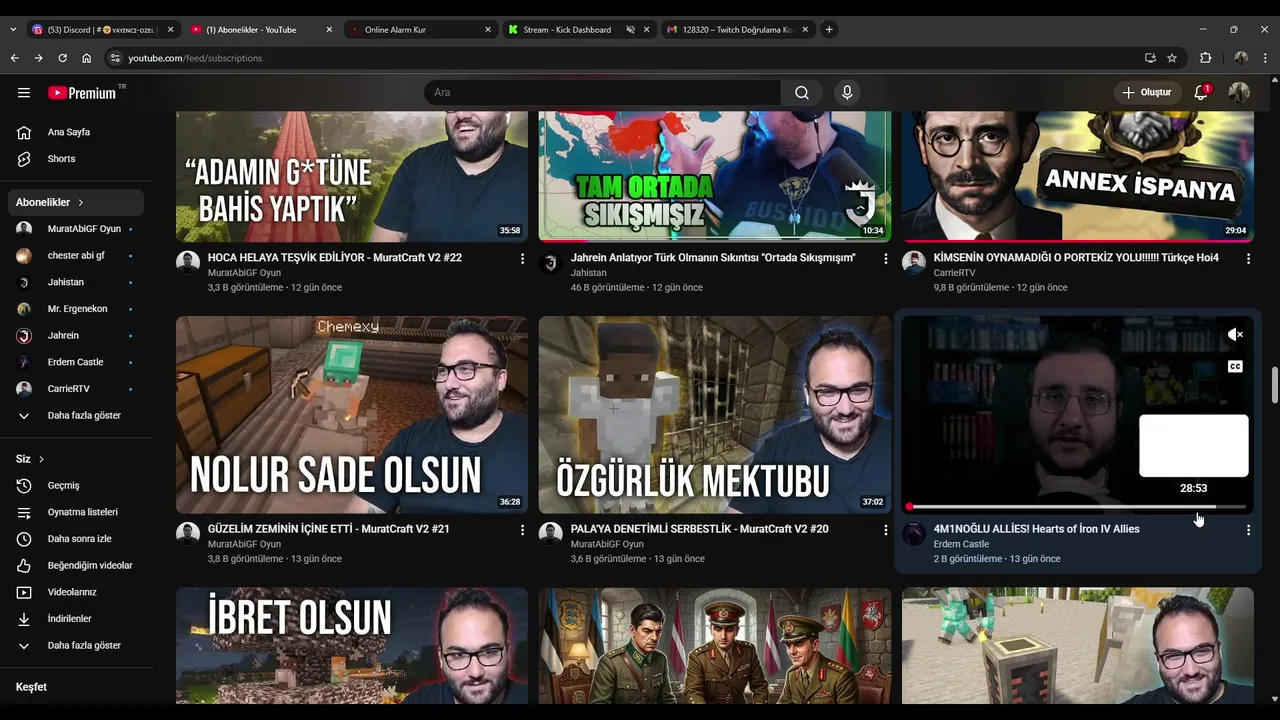Start voice search with microphone
The width and height of the screenshot is (1280, 720).
(x=847, y=93)
